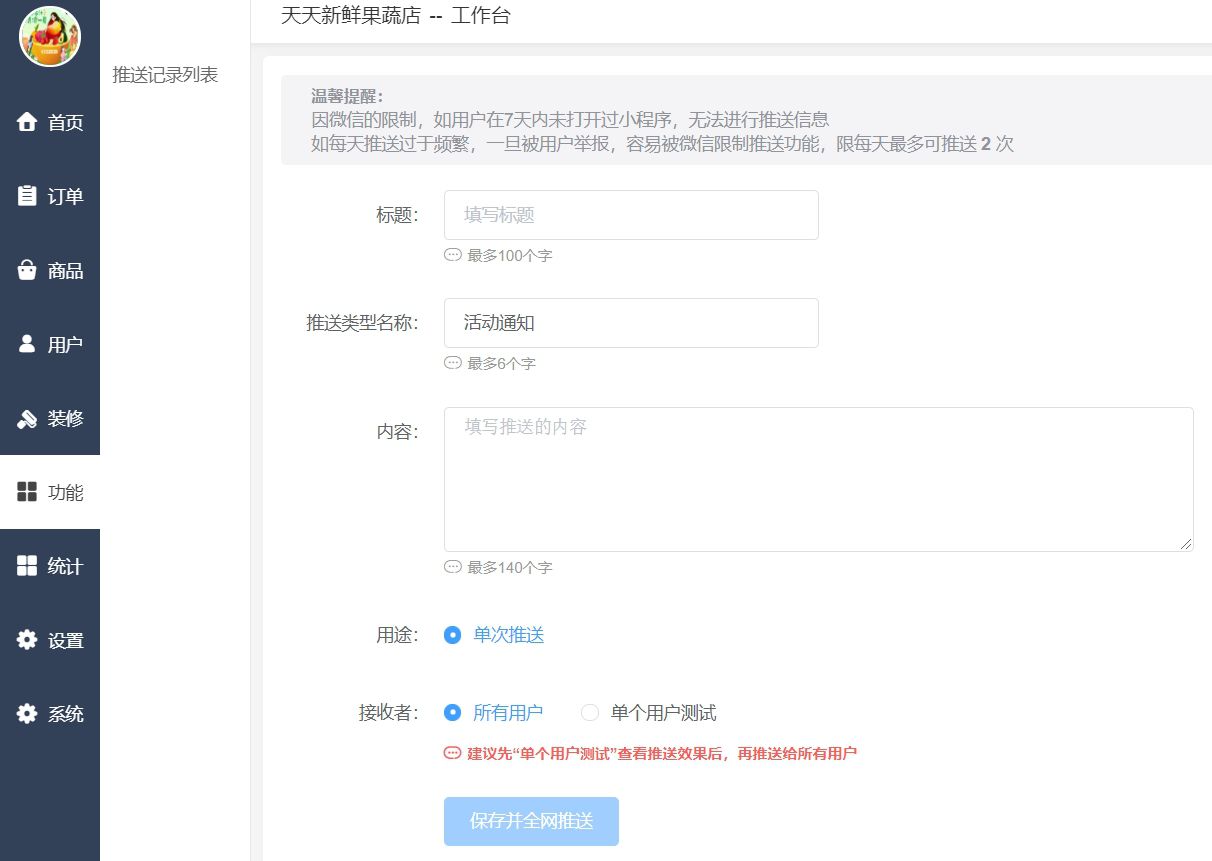Click the 统计 grid icon

tap(27, 566)
